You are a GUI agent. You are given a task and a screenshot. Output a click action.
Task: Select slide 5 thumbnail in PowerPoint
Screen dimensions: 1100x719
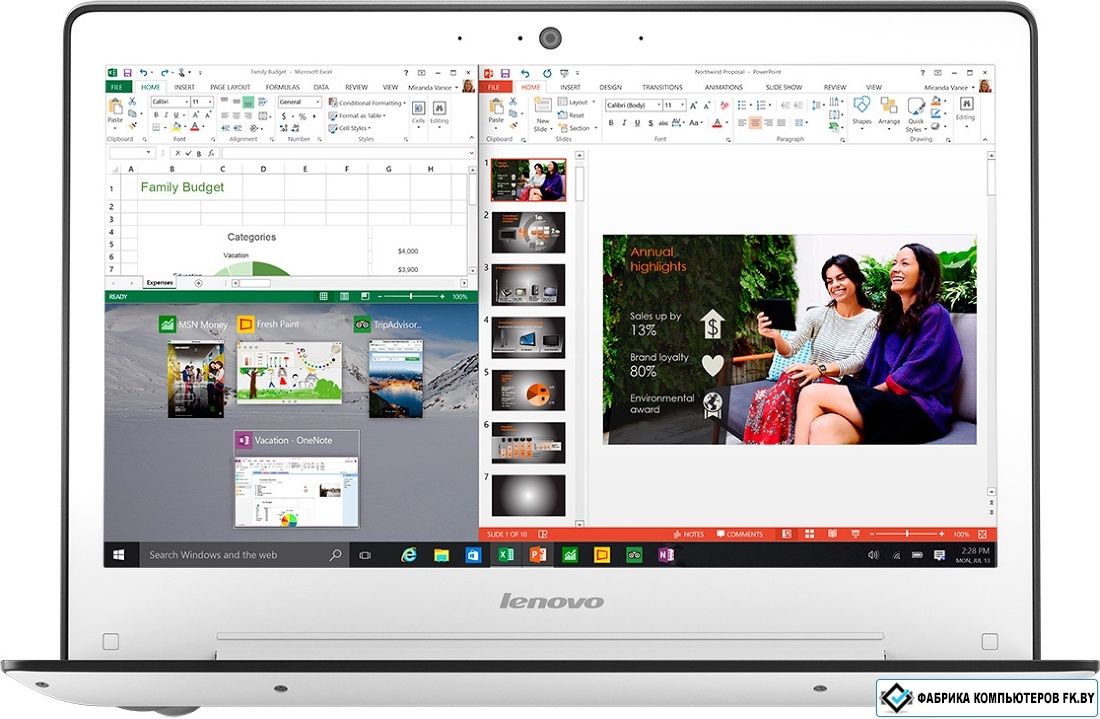coord(528,390)
